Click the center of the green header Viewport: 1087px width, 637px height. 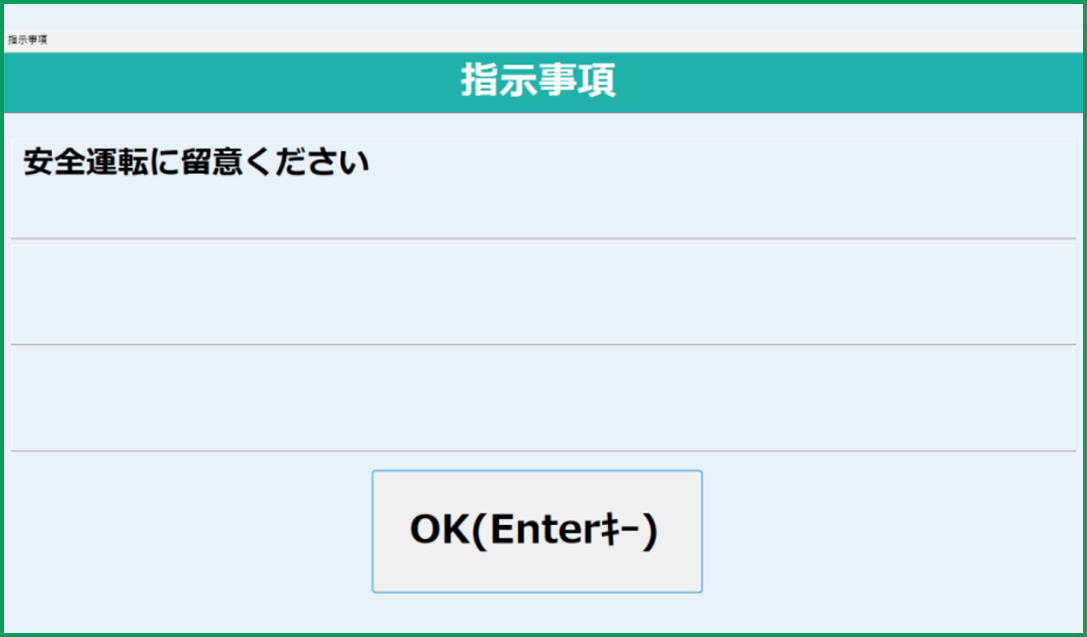pos(543,83)
